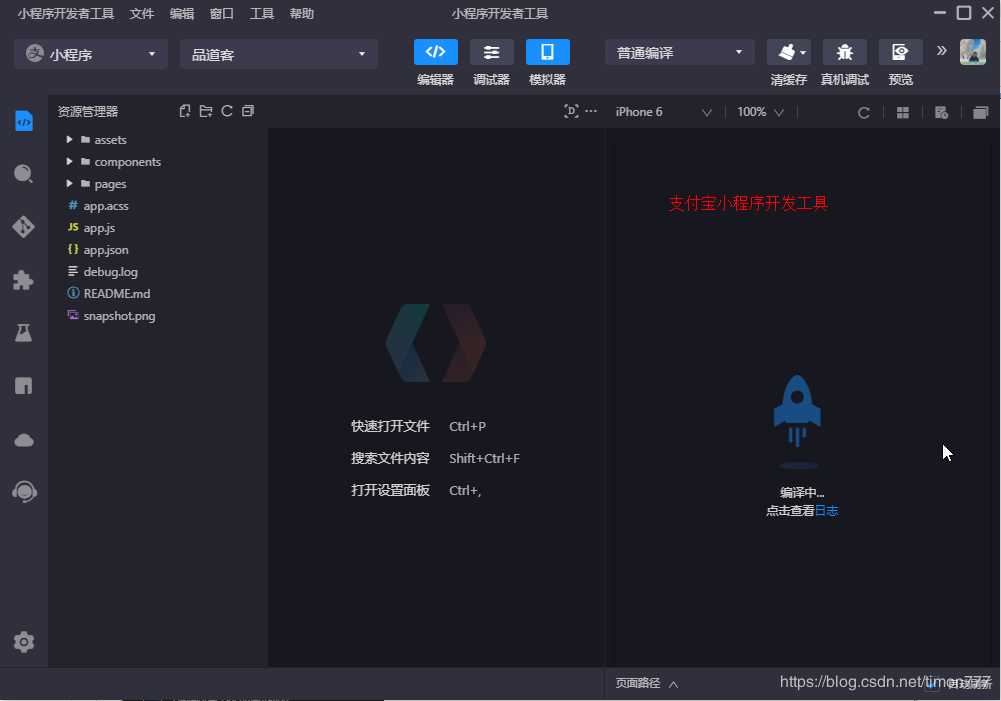This screenshot has height=701, width=1001.
Task: Open the editor more actions ellipsis
Action: pos(591,110)
